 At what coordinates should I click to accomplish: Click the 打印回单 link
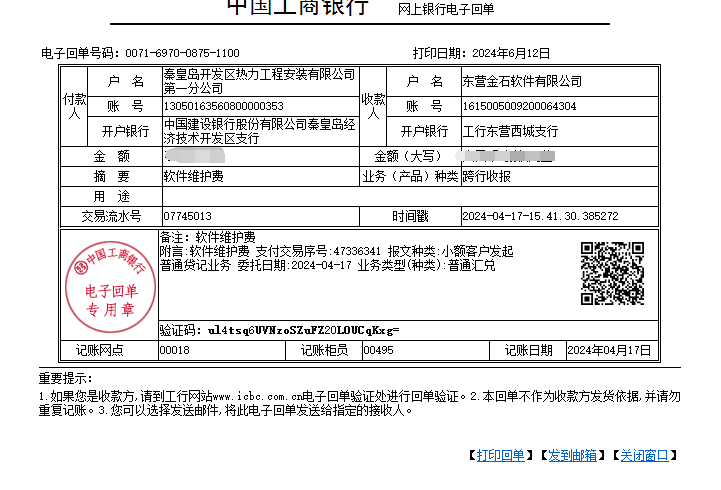(501, 456)
